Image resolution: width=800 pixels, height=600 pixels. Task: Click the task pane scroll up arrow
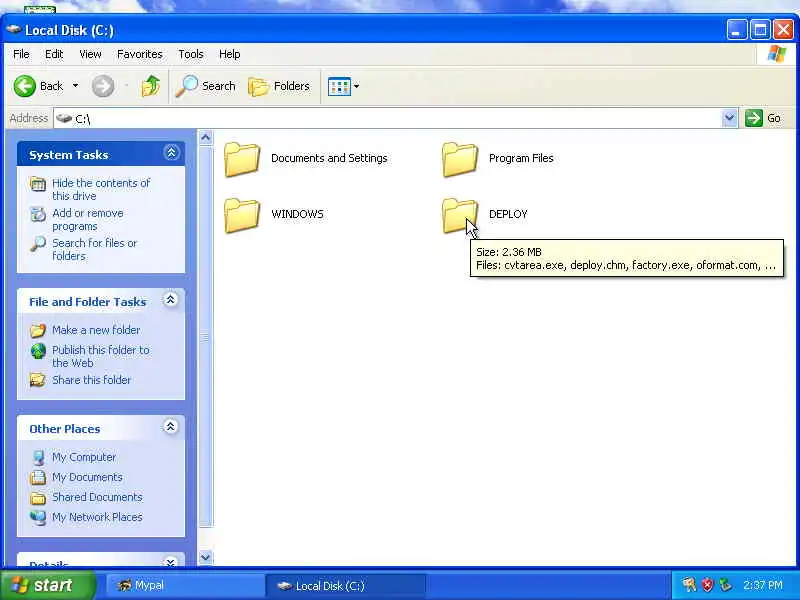206,137
